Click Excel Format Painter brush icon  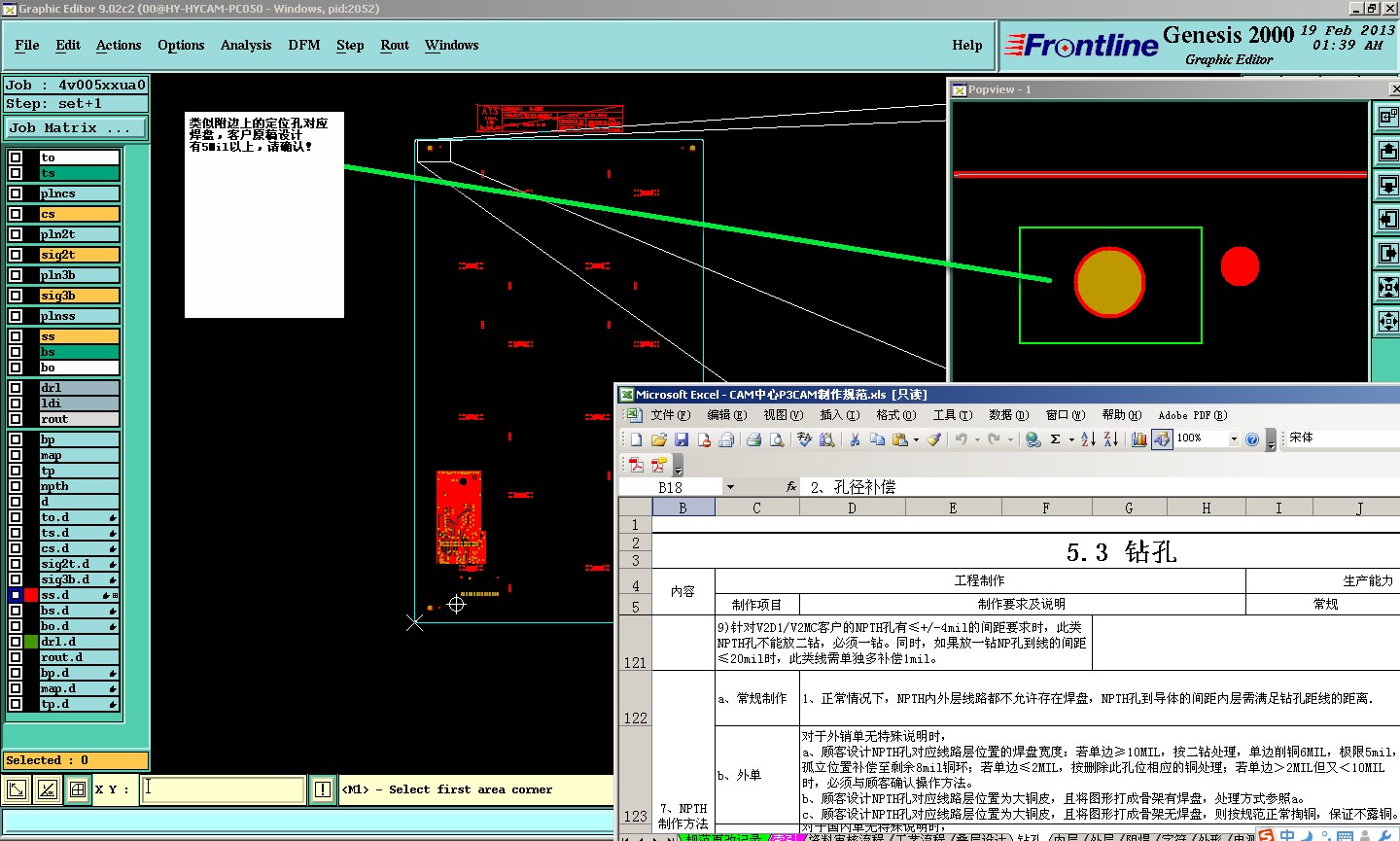[933, 439]
